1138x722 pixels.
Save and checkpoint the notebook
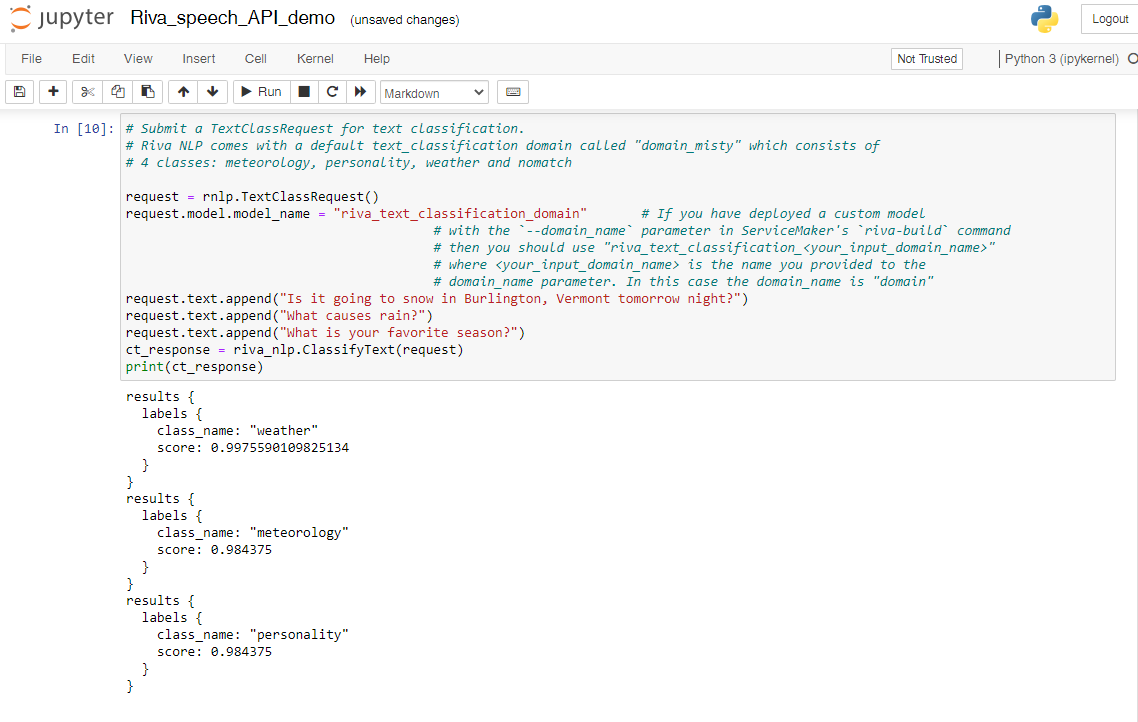(20, 92)
